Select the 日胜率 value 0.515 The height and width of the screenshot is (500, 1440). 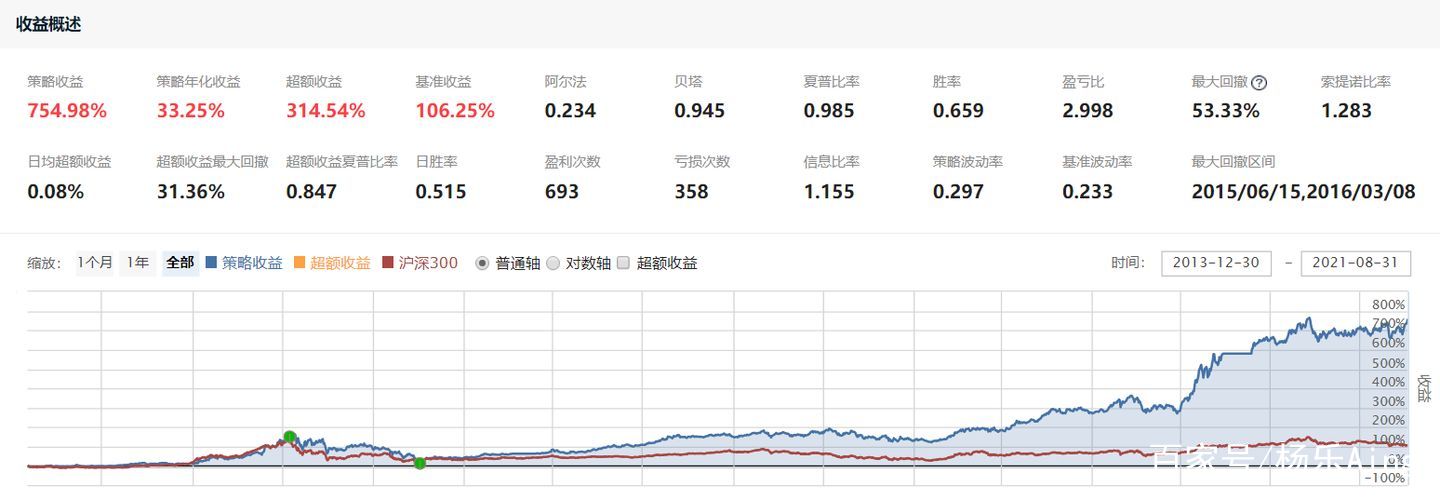[x=441, y=191]
